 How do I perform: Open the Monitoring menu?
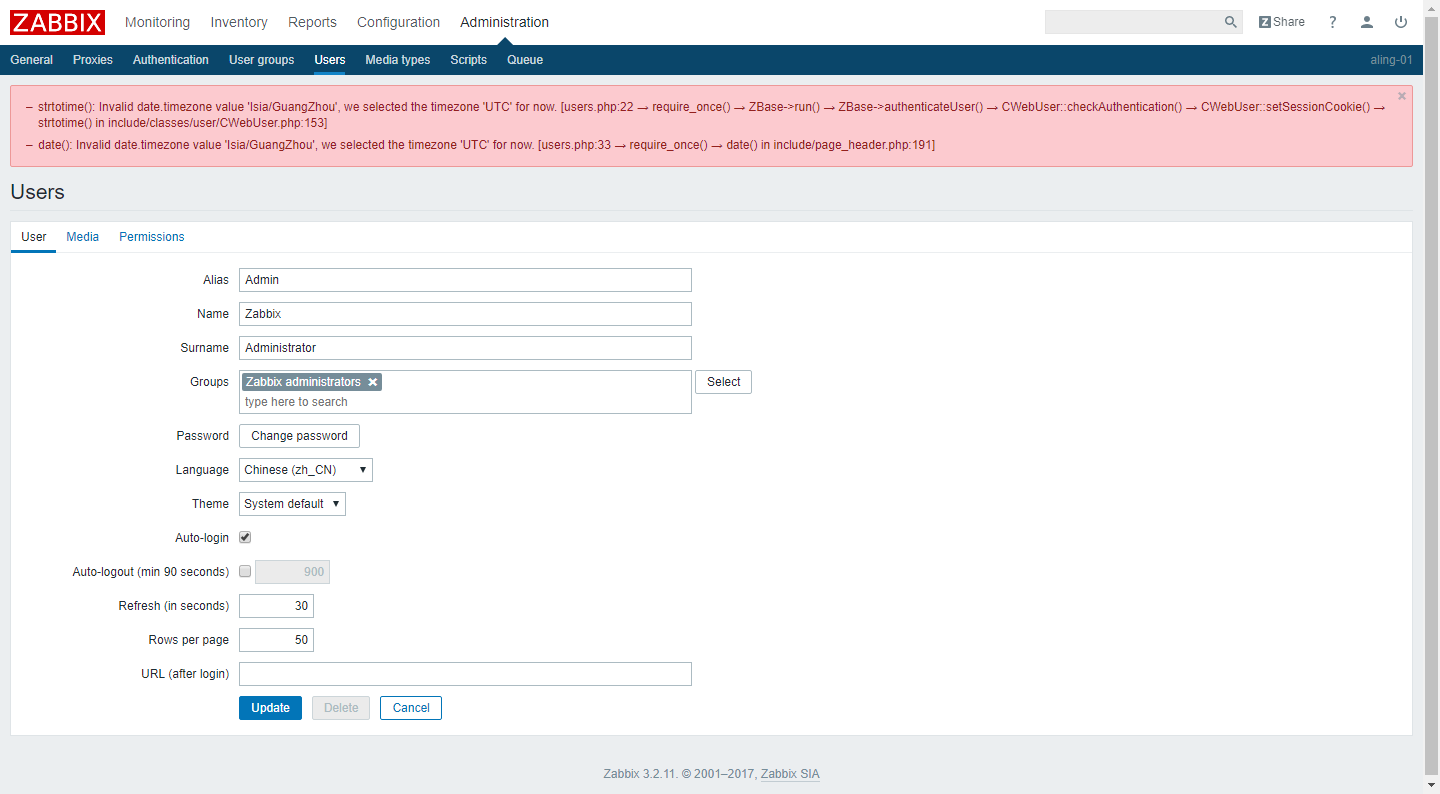[157, 22]
